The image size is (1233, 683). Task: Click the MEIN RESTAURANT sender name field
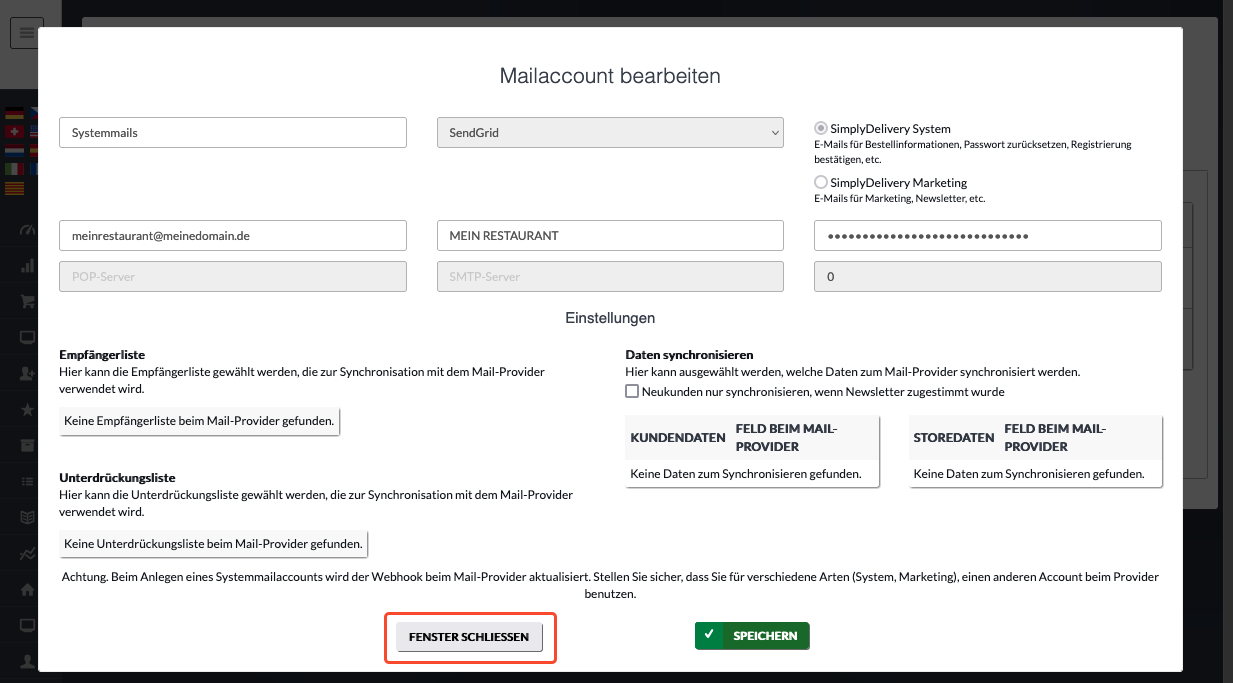[610, 236]
